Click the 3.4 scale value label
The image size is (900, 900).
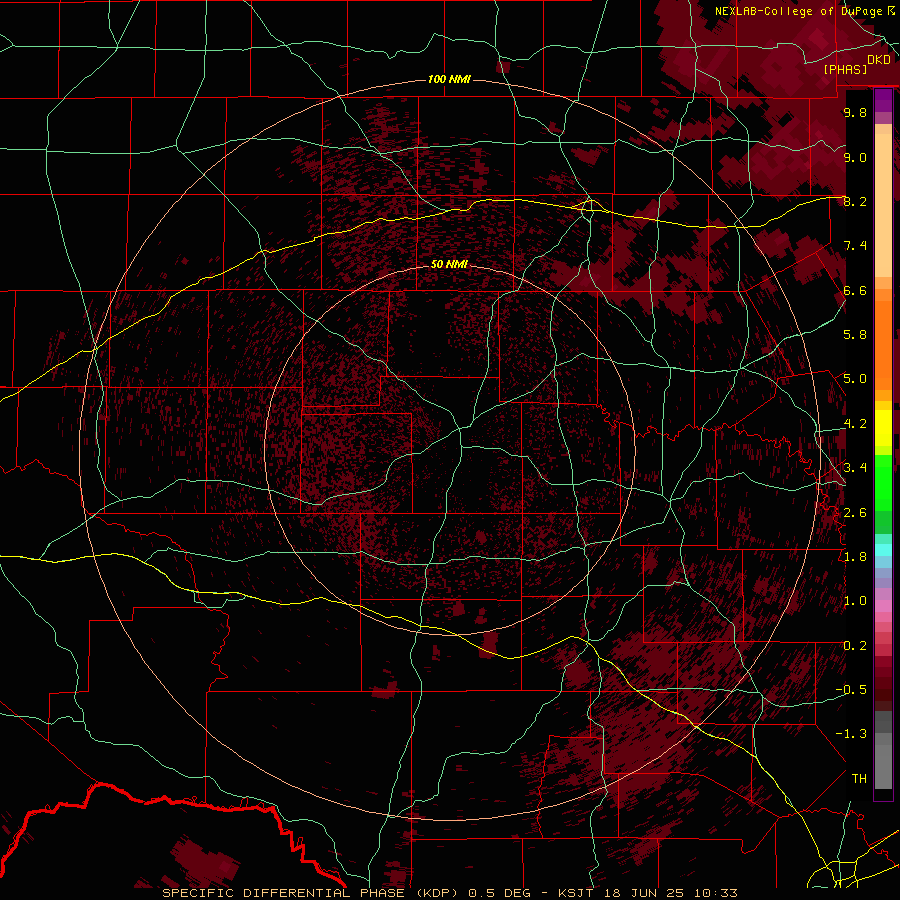pos(855,468)
